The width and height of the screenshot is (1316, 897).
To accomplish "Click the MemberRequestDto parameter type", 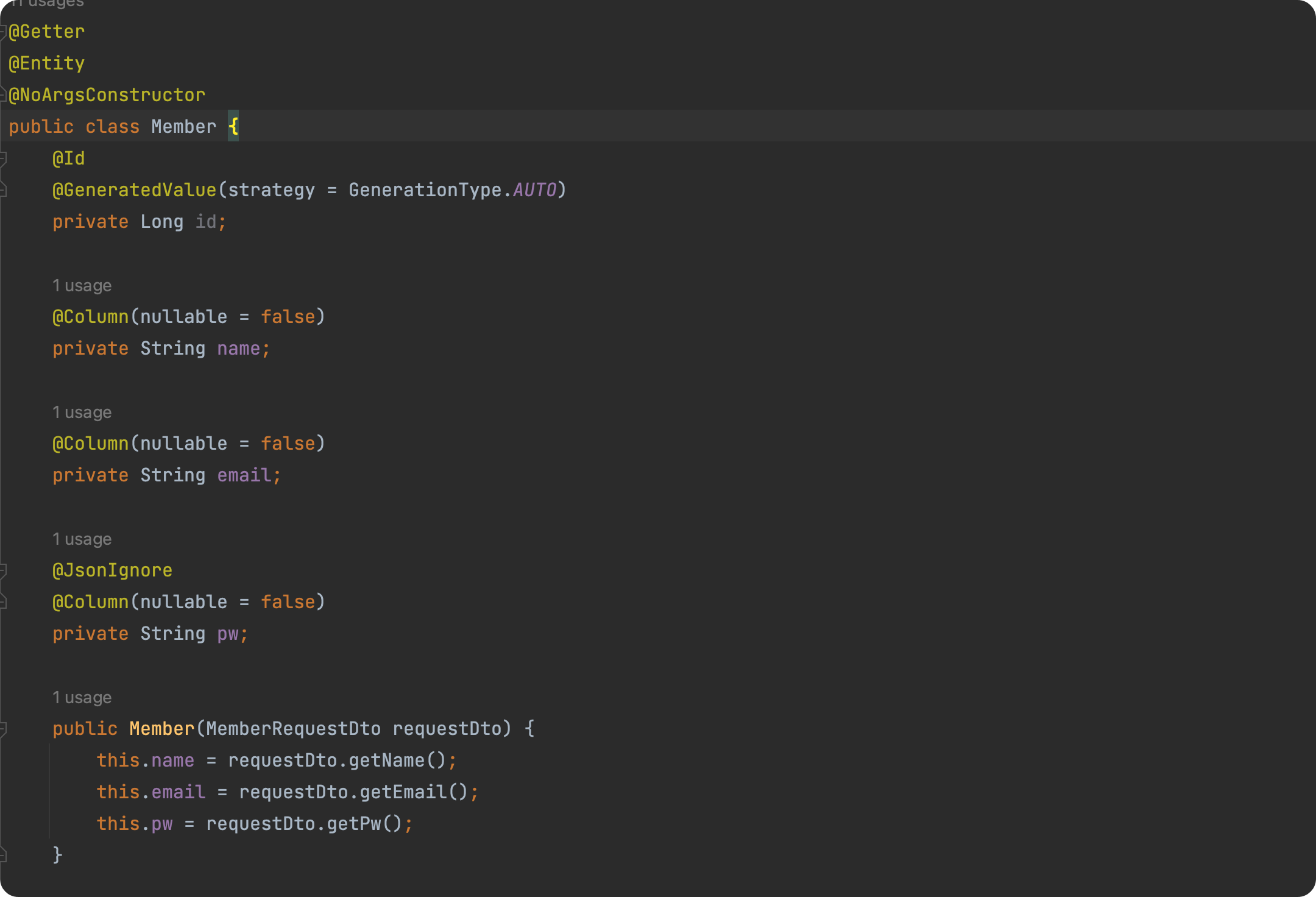I will tap(293, 729).
